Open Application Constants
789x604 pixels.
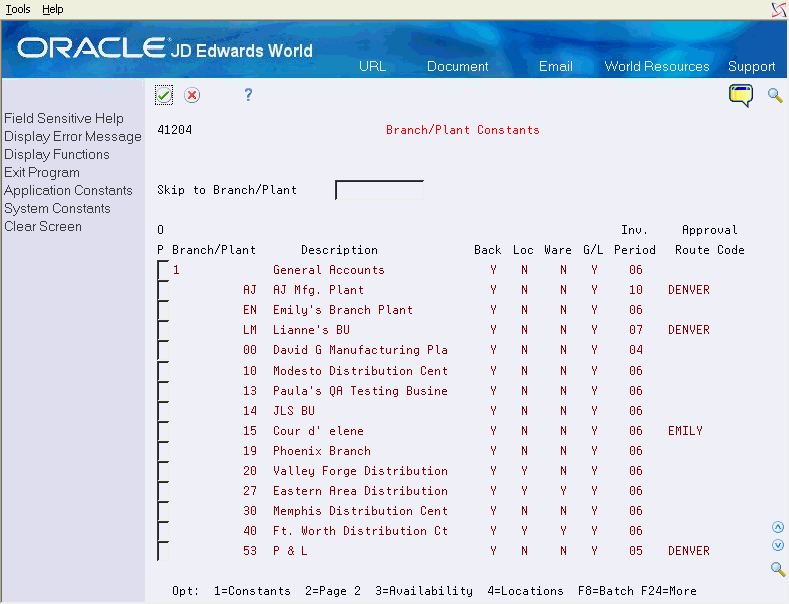point(68,191)
